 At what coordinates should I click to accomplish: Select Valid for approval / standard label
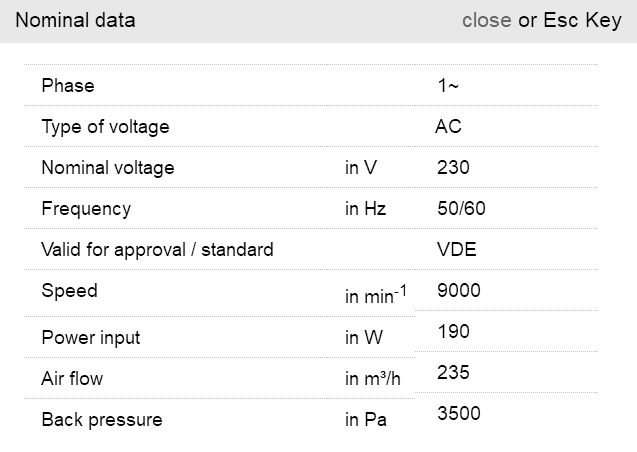[157, 250]
